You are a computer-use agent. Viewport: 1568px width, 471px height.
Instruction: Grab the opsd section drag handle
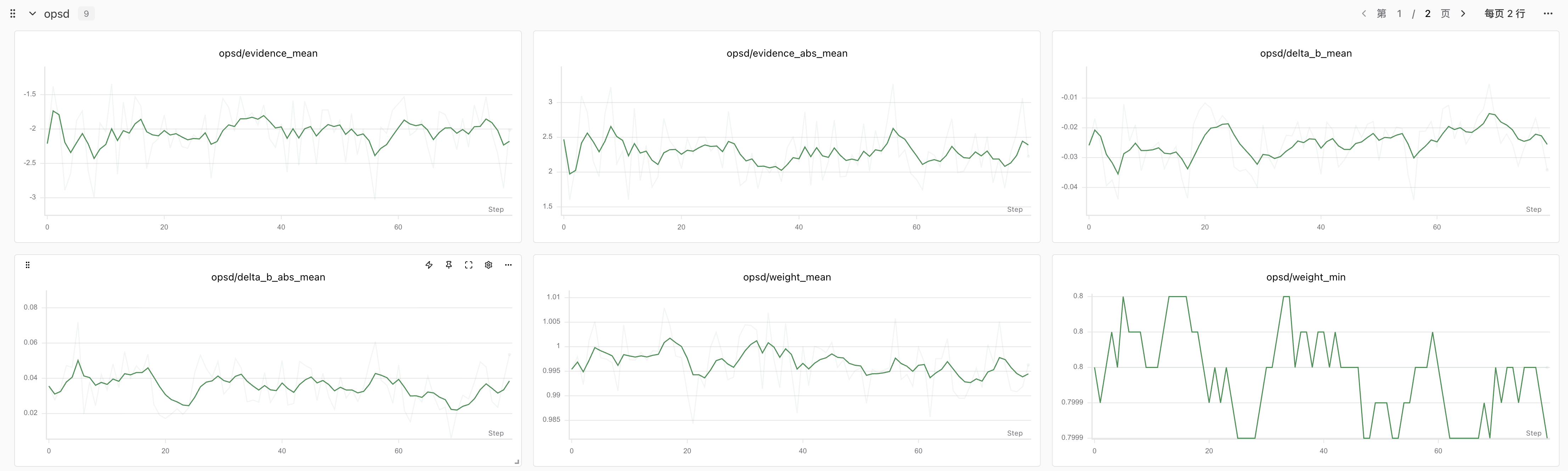pyautogui.click(x=13, y=13)
